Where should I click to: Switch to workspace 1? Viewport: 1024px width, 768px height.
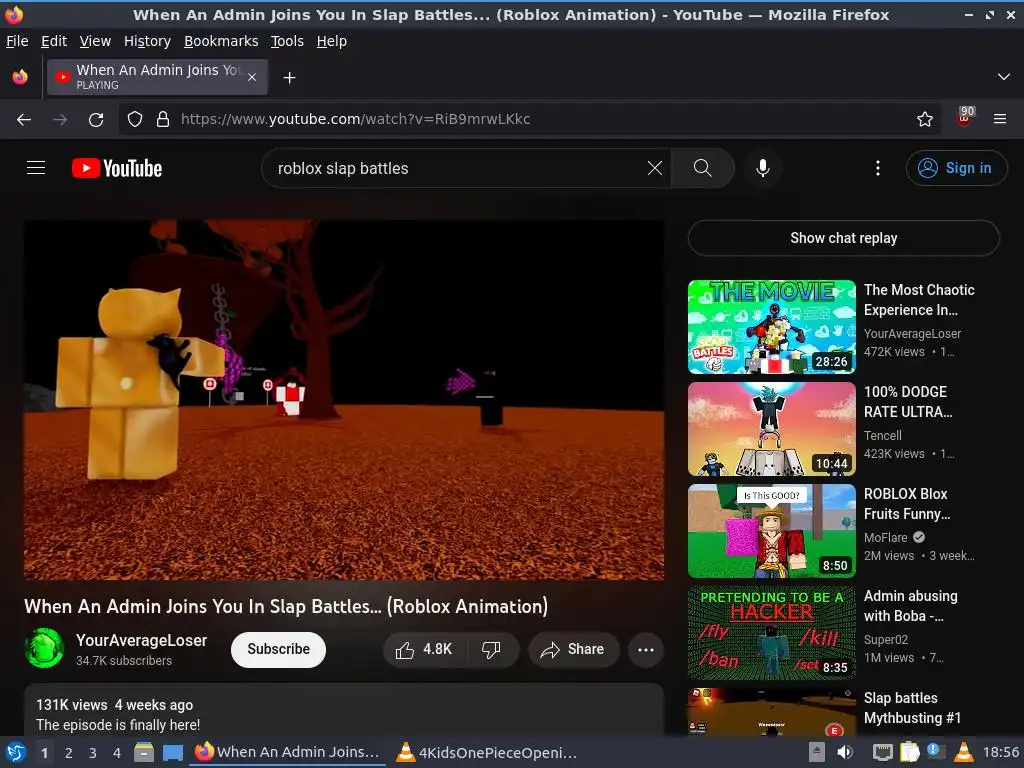[x=44, y=753]
